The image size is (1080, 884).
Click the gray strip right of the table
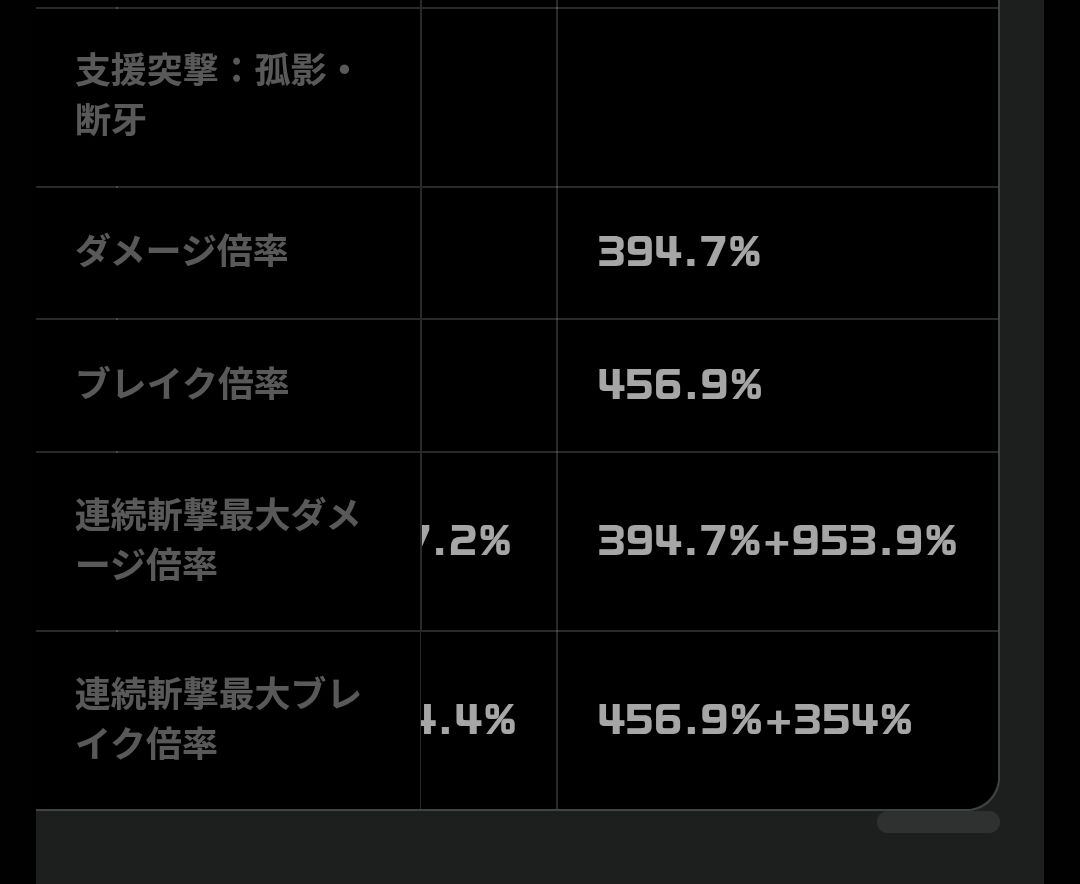pos(1021,400)
